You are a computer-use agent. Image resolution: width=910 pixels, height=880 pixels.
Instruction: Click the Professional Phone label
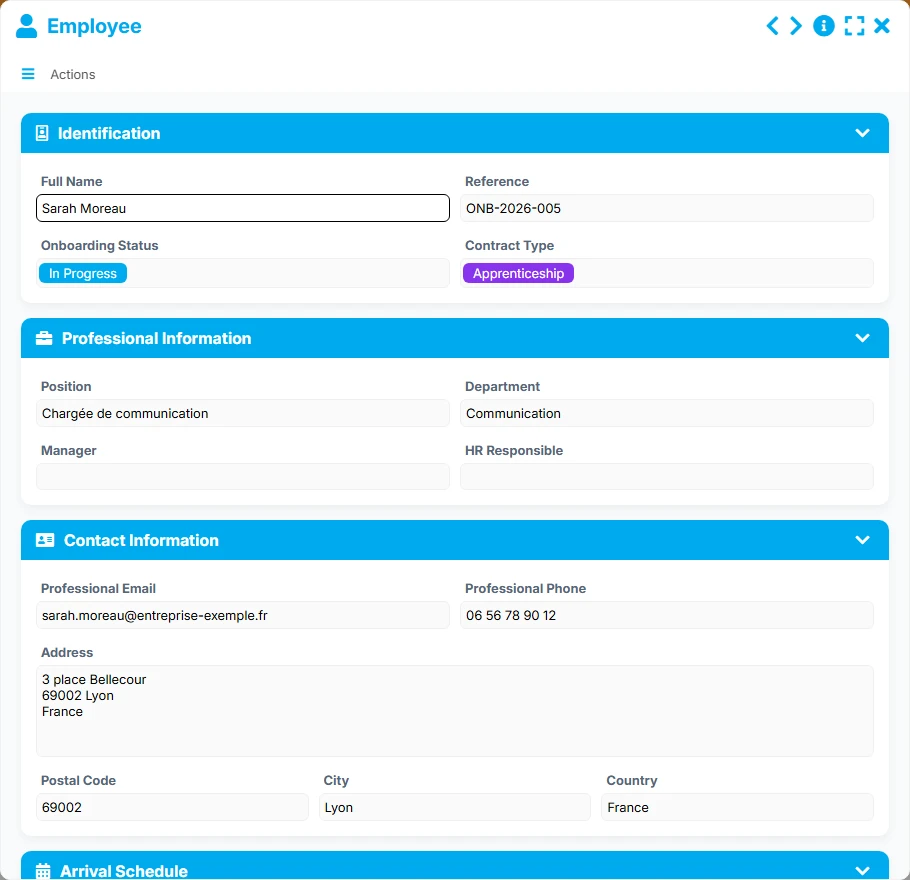tap(525, 589)
